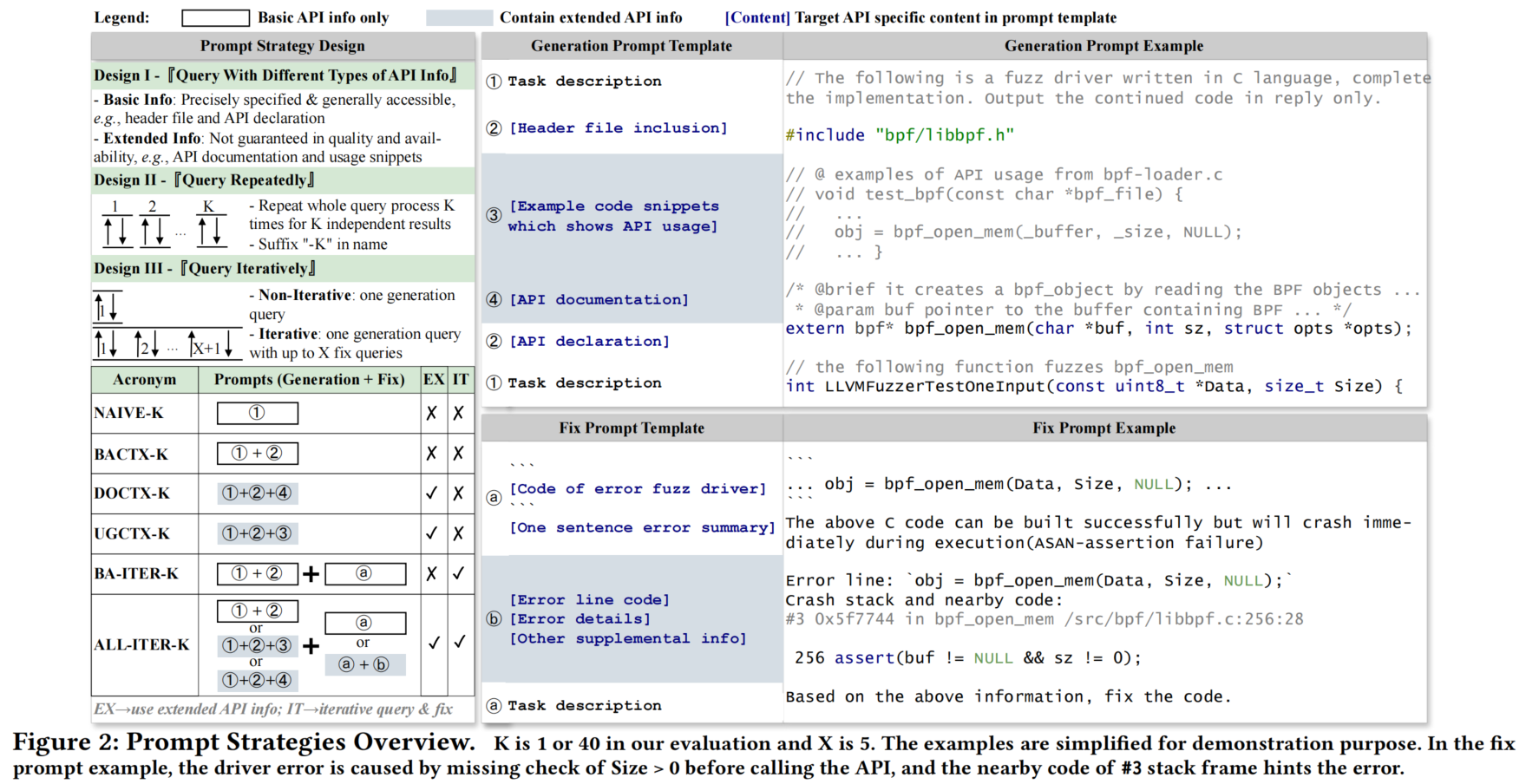
Task: Click the '[Example code snippets which shows API usage]' entry
Action: click(614, 216)
